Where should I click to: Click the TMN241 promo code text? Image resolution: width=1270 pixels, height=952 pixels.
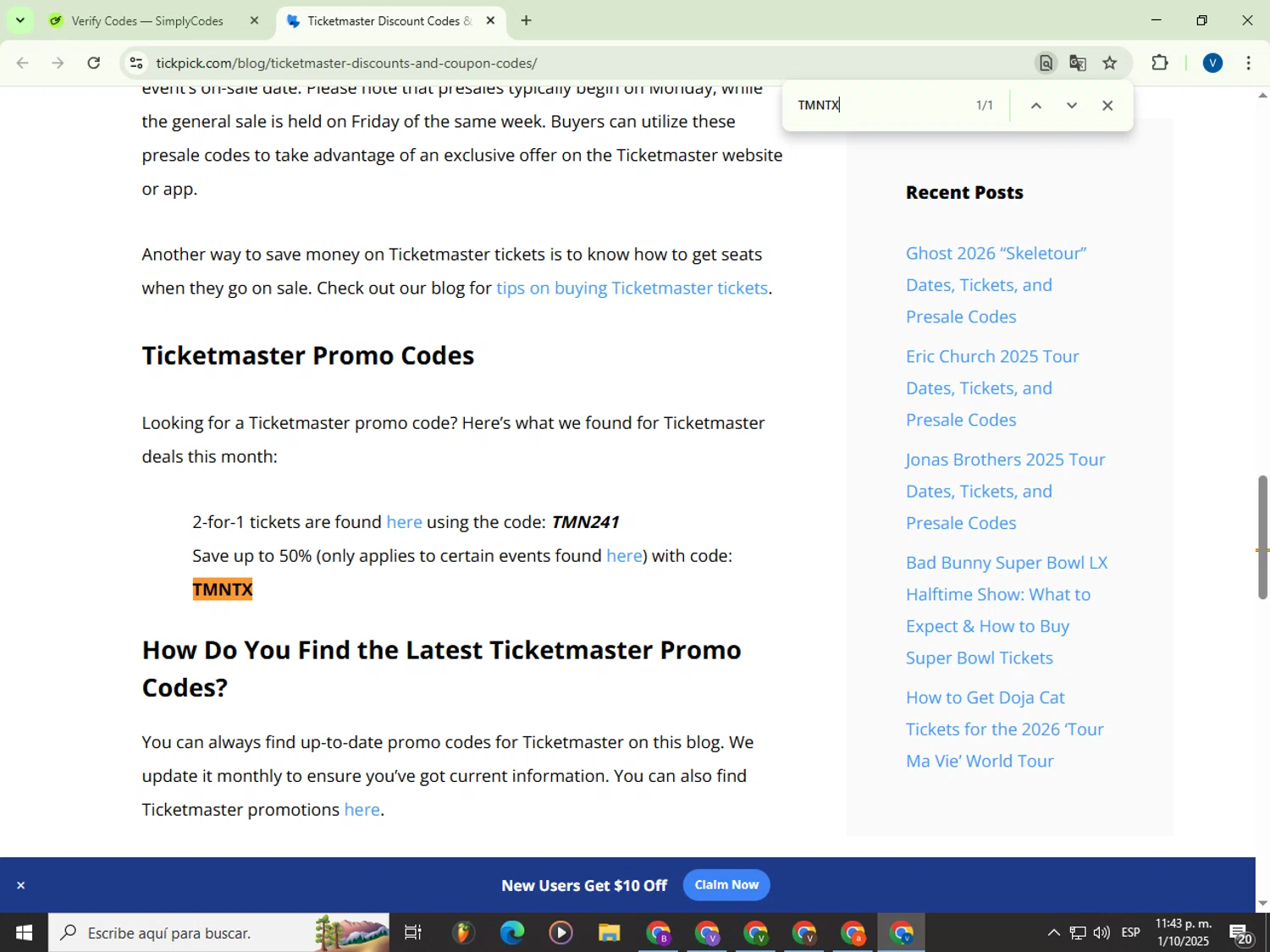(x=585, y=522)
